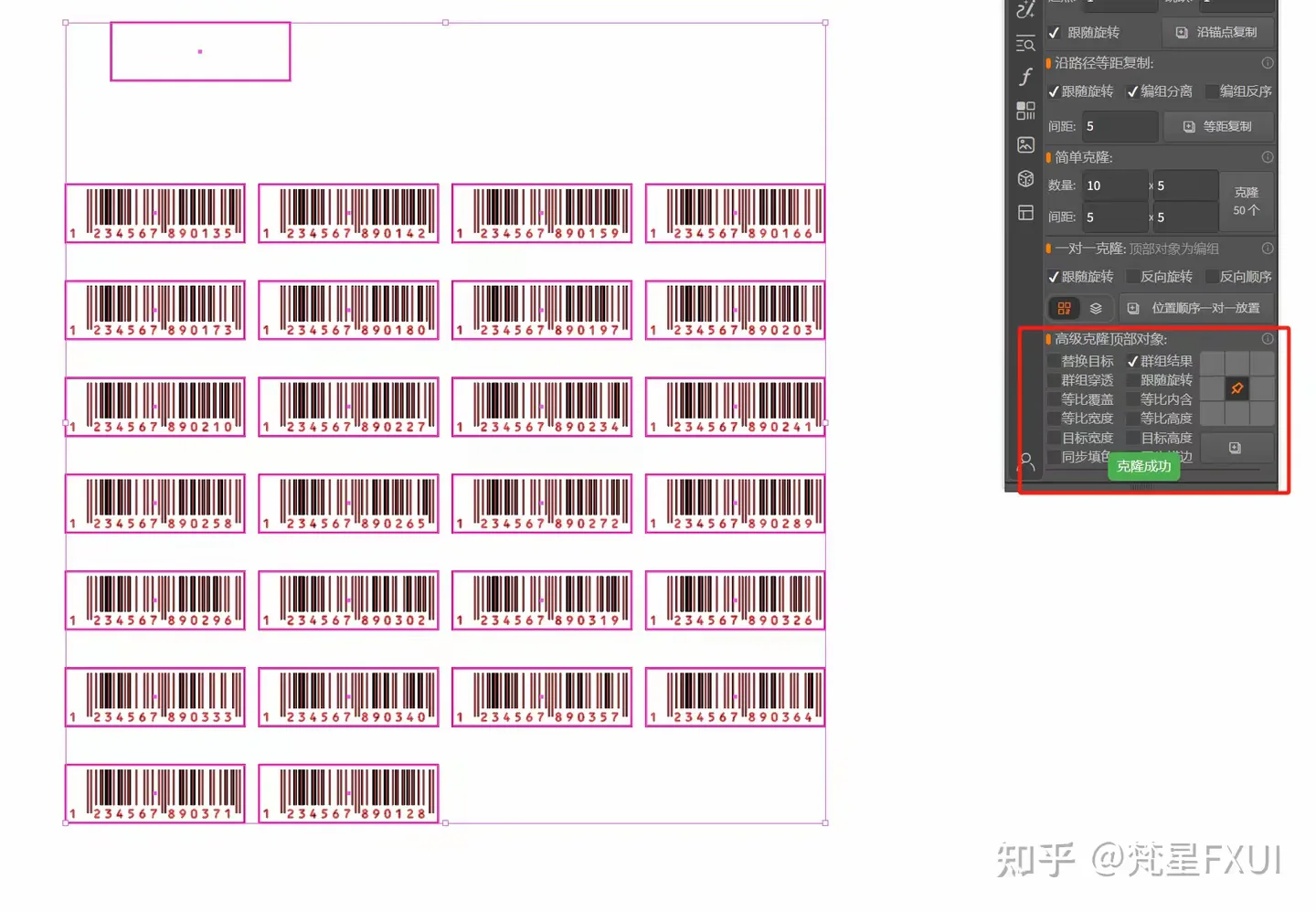Select barcode ending 890371
1316x912 pixels.
[155, 793]
